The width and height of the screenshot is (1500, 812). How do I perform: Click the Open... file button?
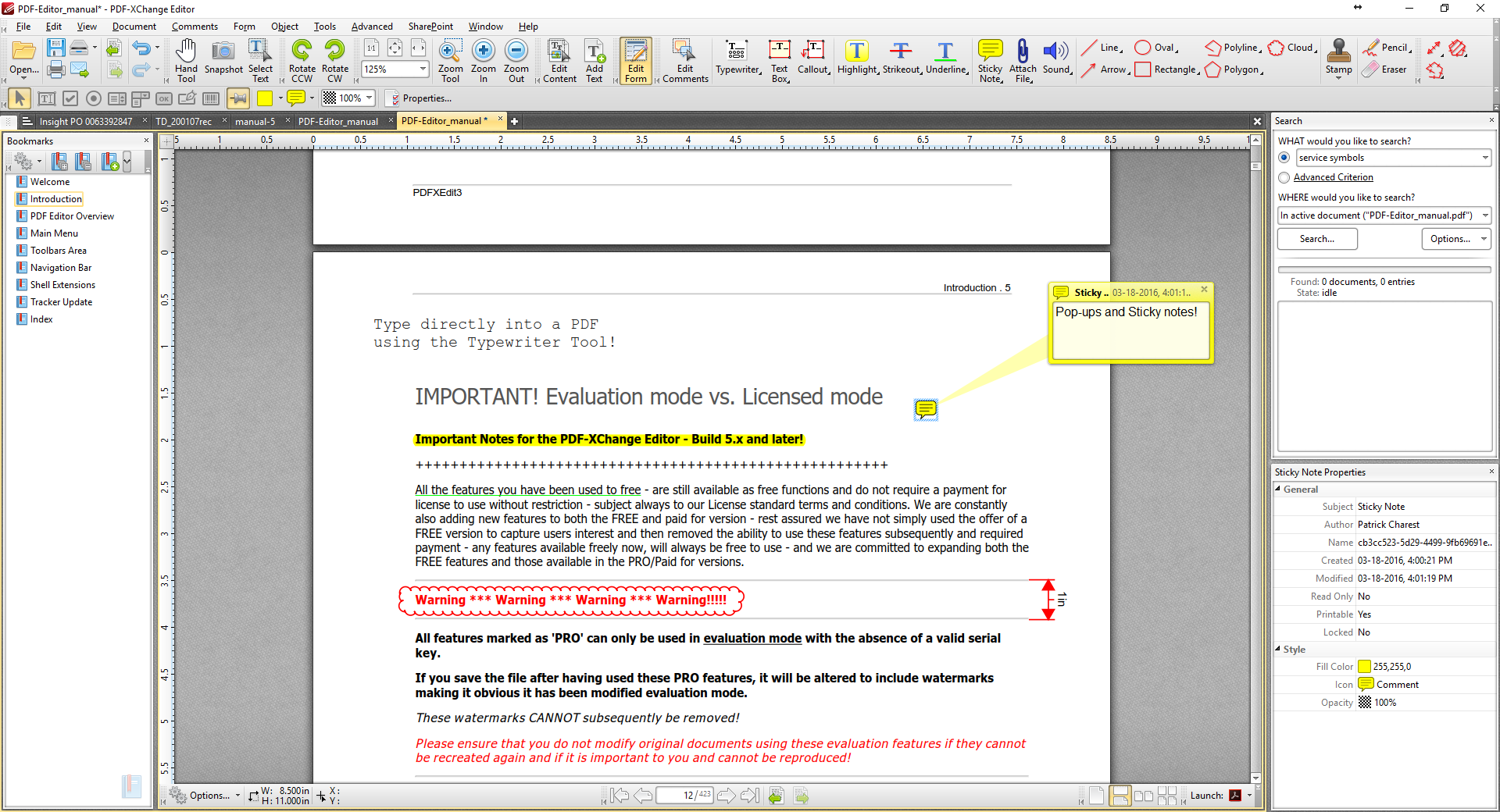pyautogui.click(x=23, y=60)
